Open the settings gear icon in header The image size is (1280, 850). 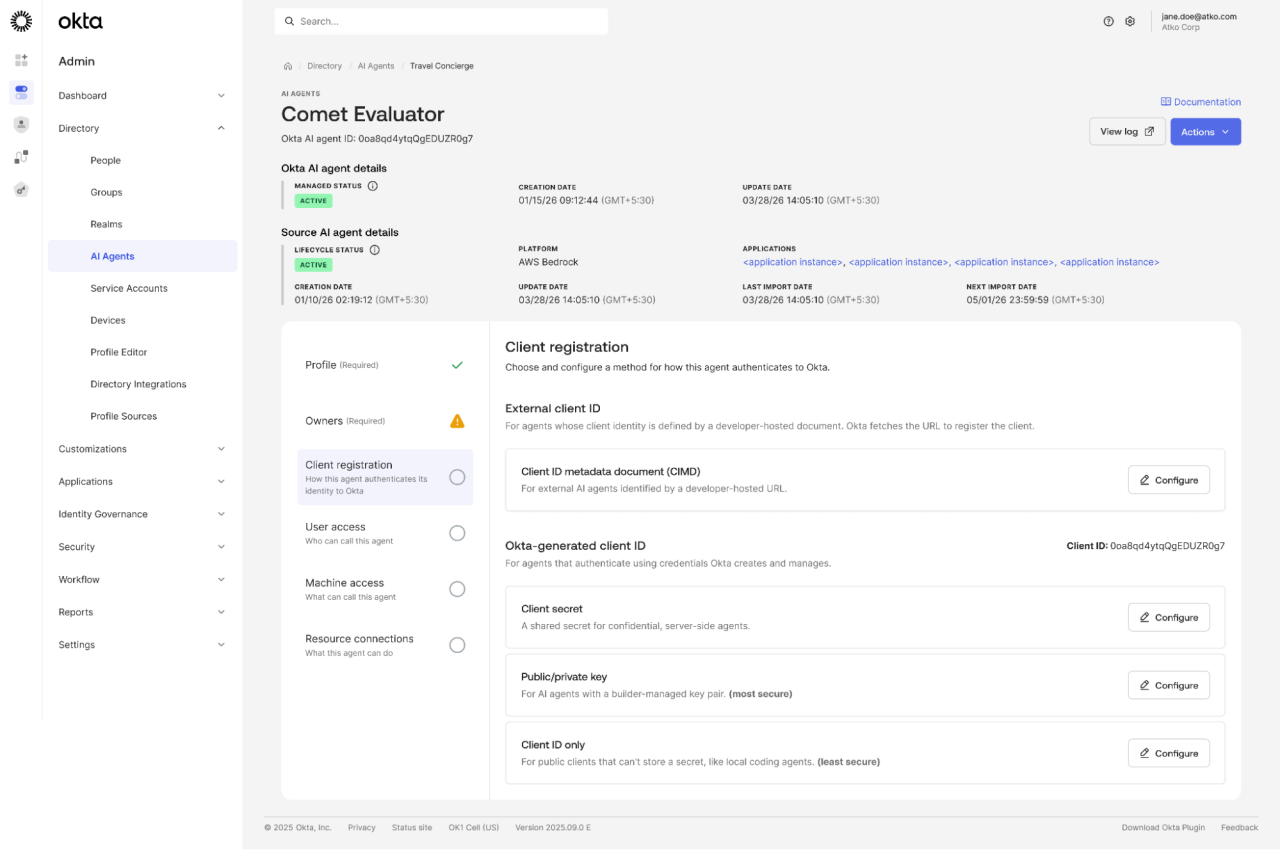tap(1130, 21)
